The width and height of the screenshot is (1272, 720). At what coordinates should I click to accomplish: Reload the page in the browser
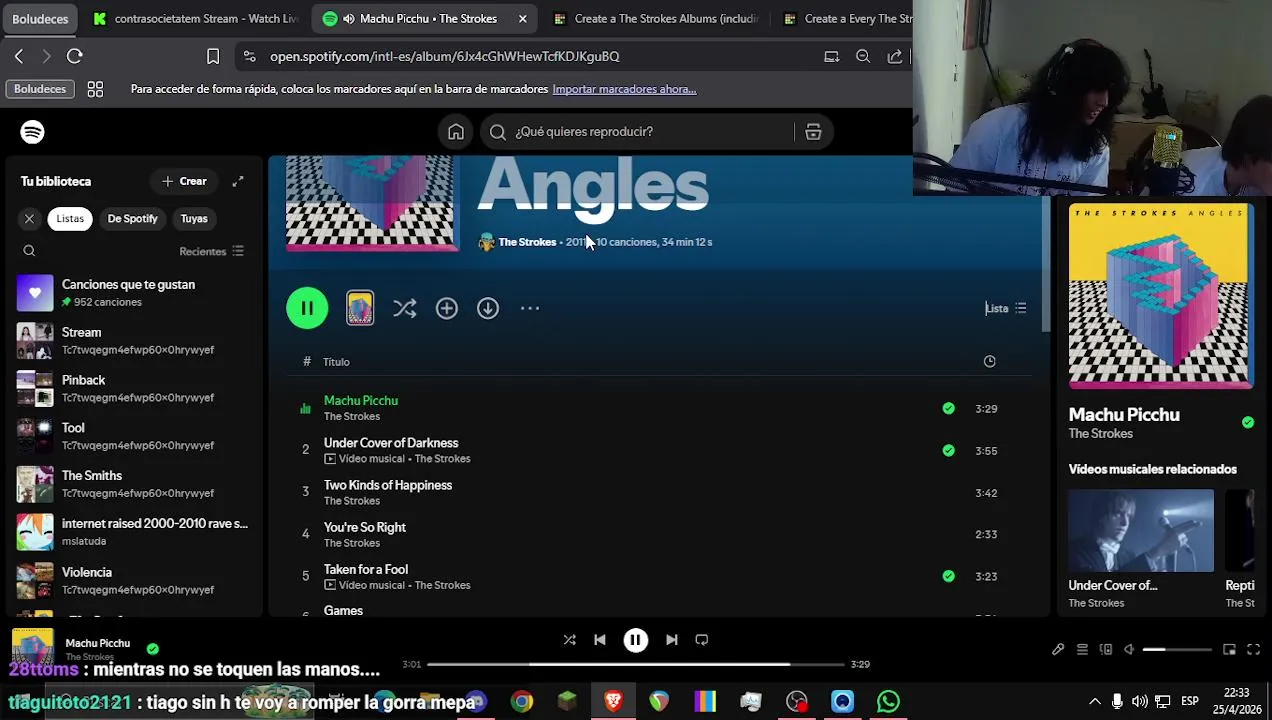(75, 56)
